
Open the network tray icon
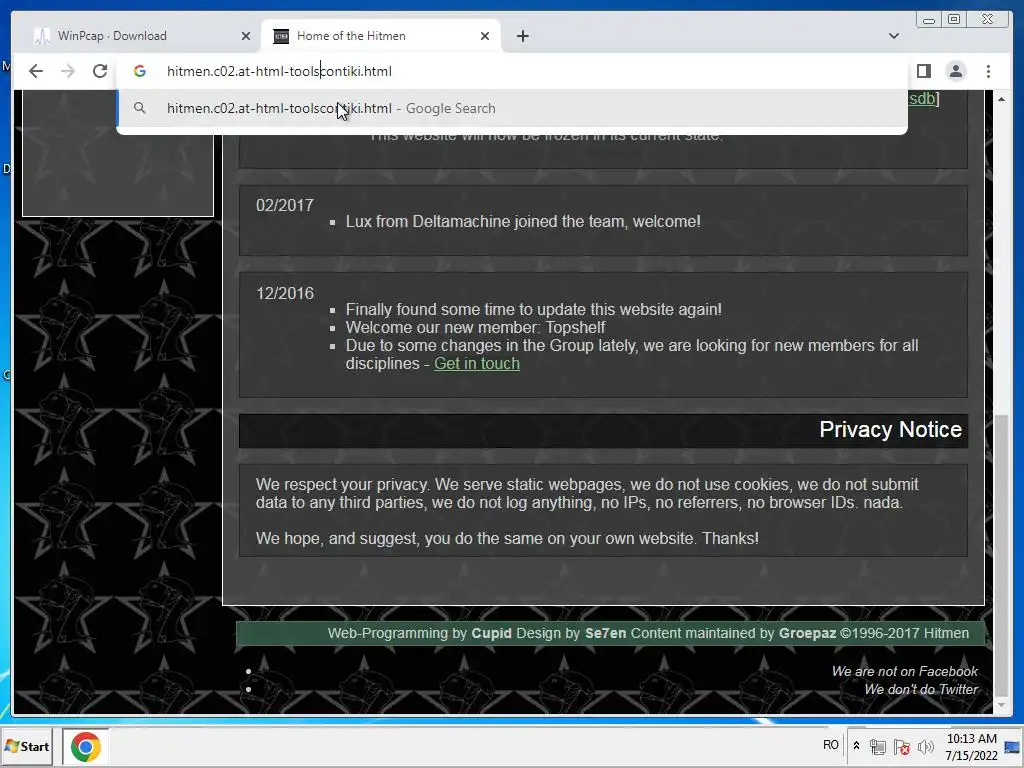coord(878,746)
